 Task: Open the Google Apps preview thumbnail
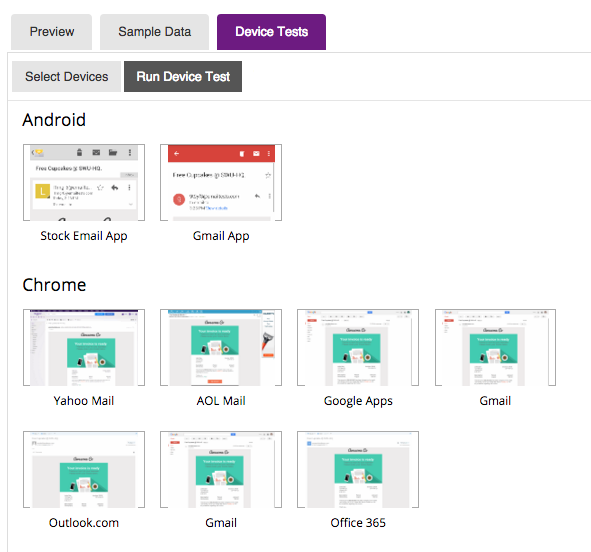(358, 347)
